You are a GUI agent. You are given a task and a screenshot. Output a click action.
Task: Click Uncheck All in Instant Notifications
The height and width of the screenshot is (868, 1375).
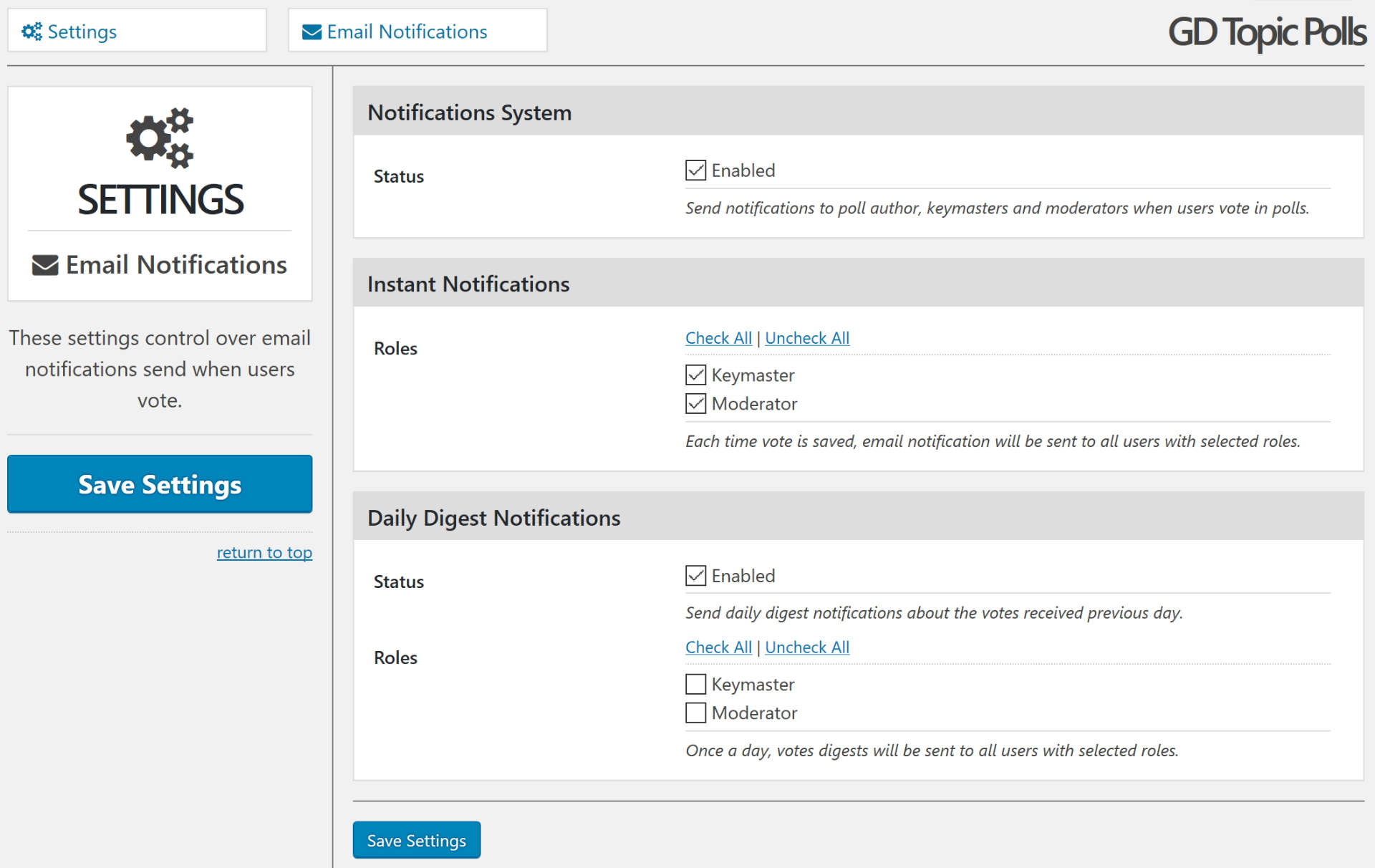tap(807, 338)
